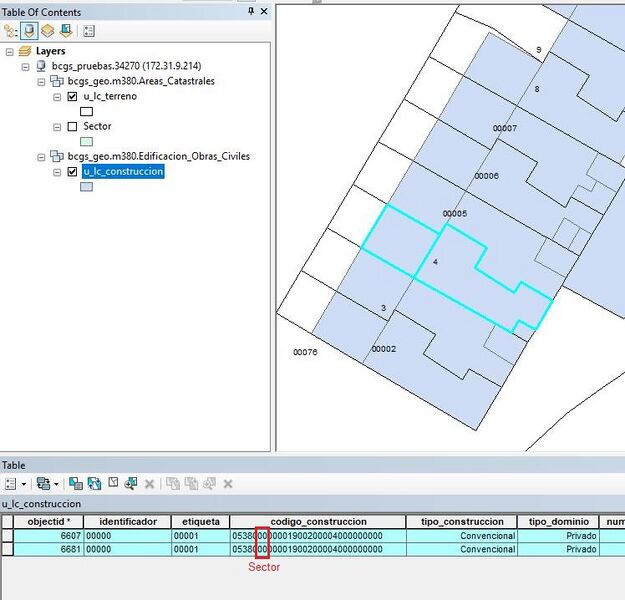Image resolution: width=625 pixels, height=600 pixels.
Task: Open u_lc_construccion blue symbol swatch
Action: (x=86, y=187)
